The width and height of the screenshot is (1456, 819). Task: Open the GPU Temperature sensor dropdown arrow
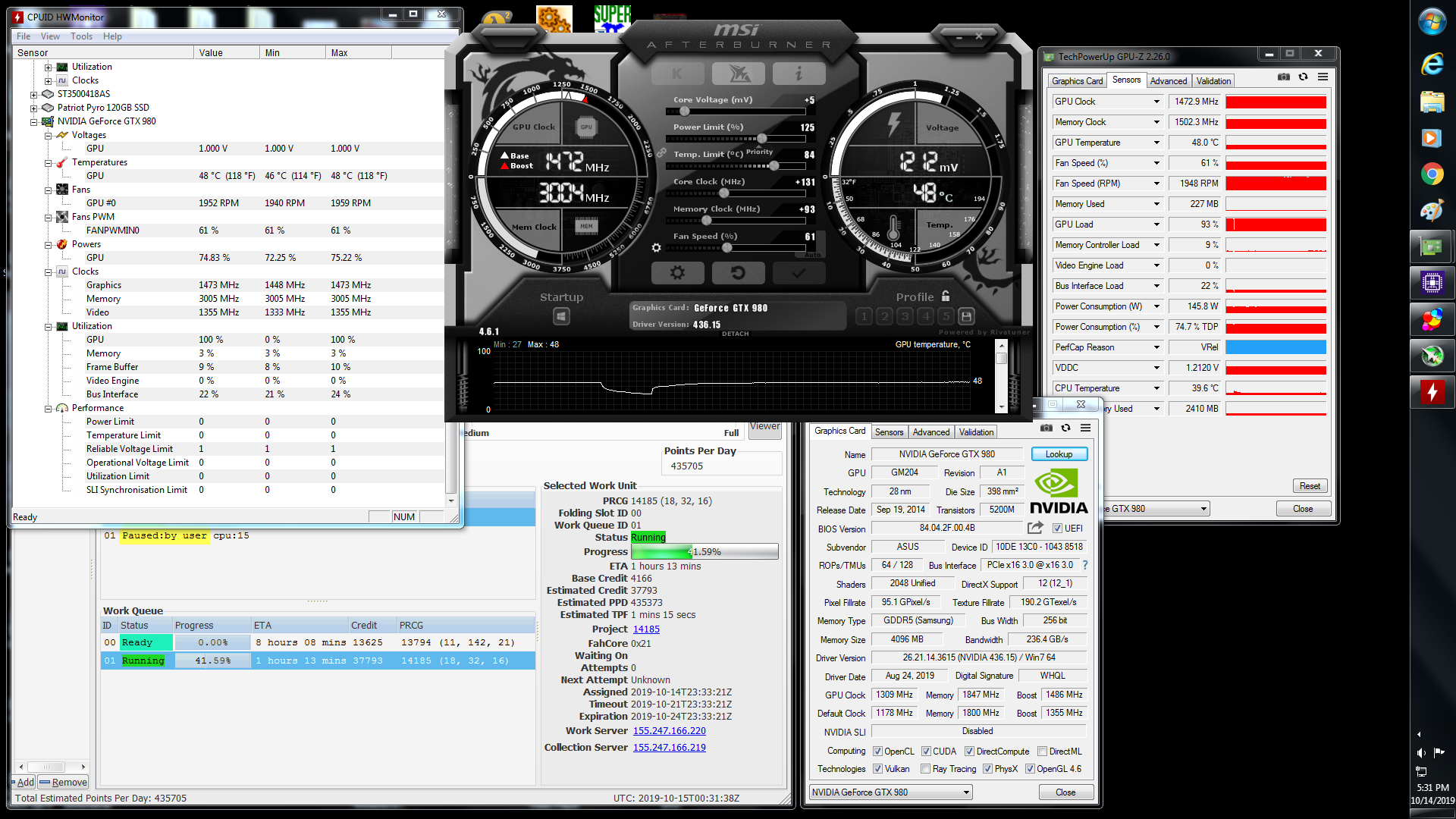pyautogui.click(x=1156, y=143)
